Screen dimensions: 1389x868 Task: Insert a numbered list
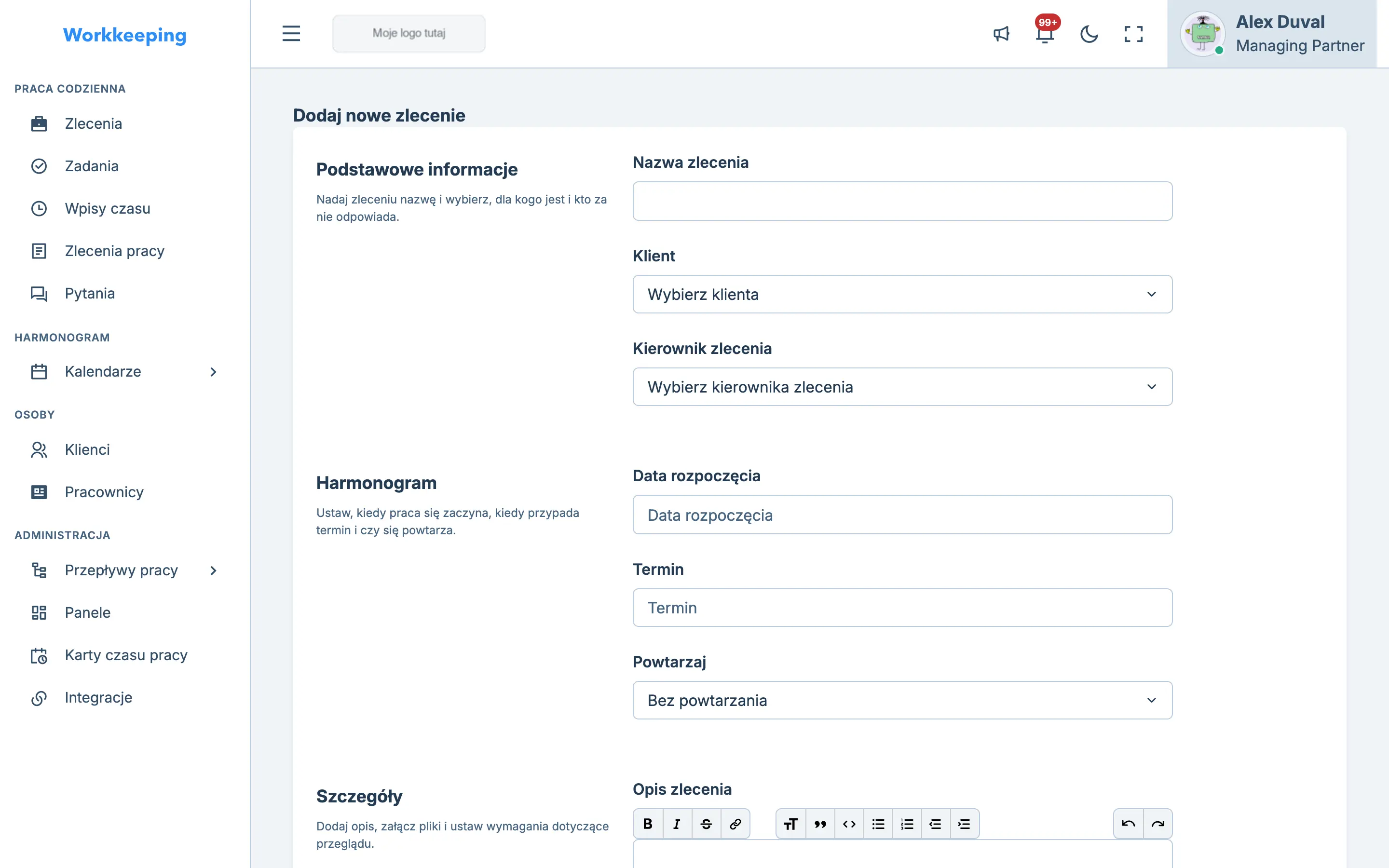pos(907,824)
